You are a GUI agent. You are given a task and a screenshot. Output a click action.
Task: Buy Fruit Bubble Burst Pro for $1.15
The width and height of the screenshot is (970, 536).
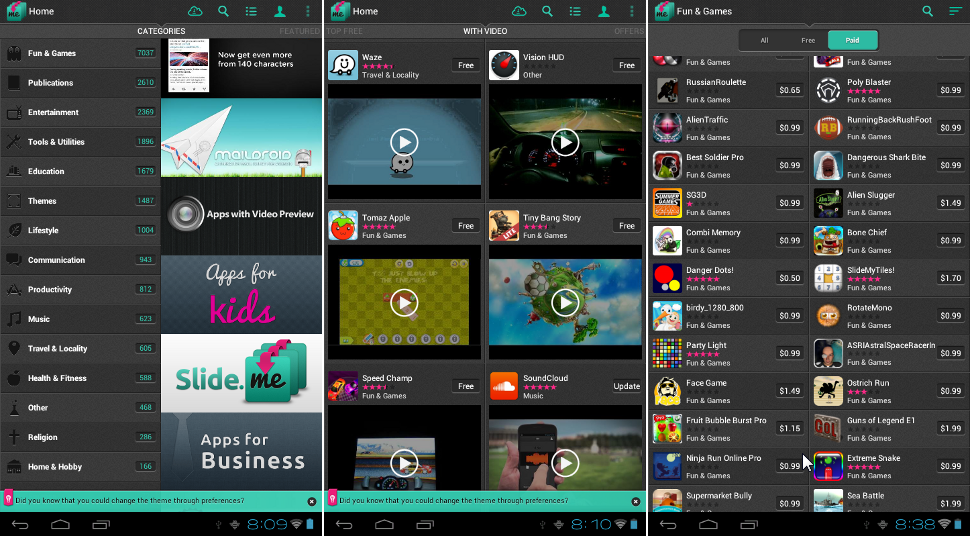[x=790, y=428]
